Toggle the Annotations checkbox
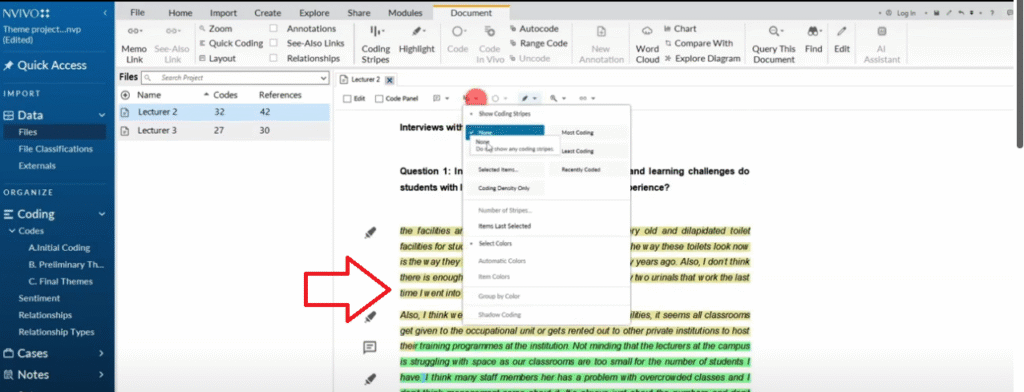 274,29
